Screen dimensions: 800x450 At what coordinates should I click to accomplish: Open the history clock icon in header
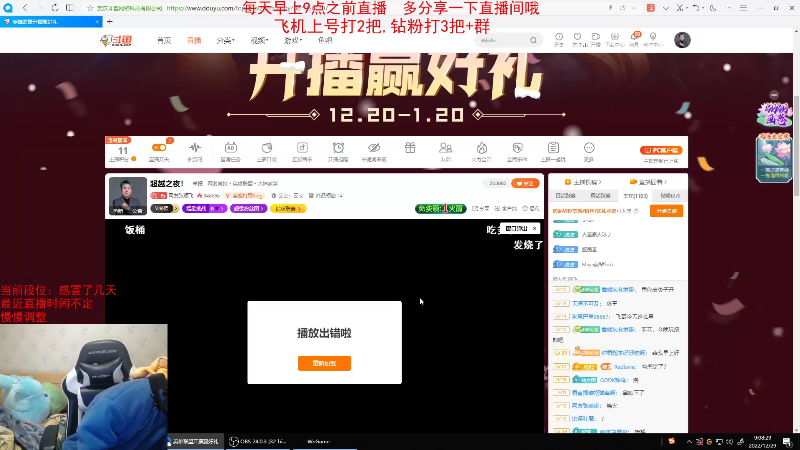(559, 39)
